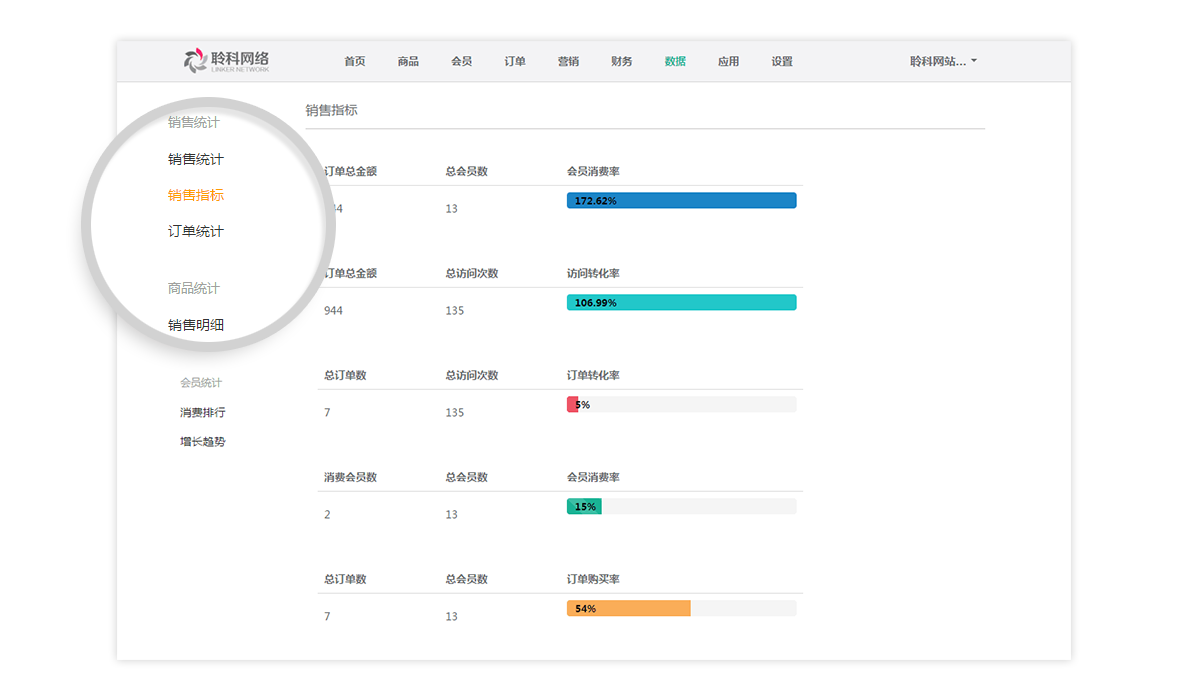1200x700 pixels.
Task: Select 订单 in the top navigation
Action: (x=515, y=62)
